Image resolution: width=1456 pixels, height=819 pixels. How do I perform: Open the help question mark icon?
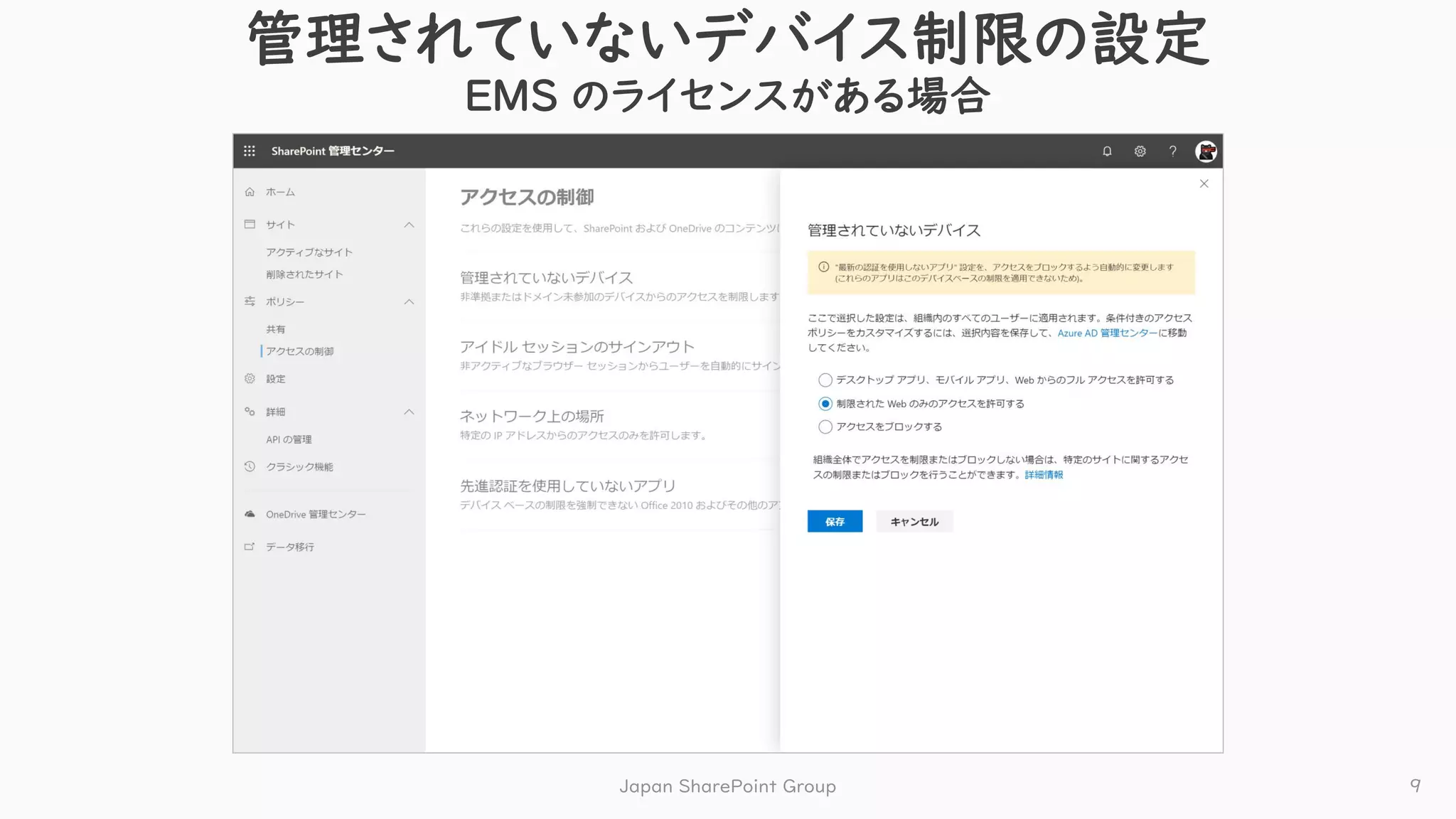[x=1172, y=151]
